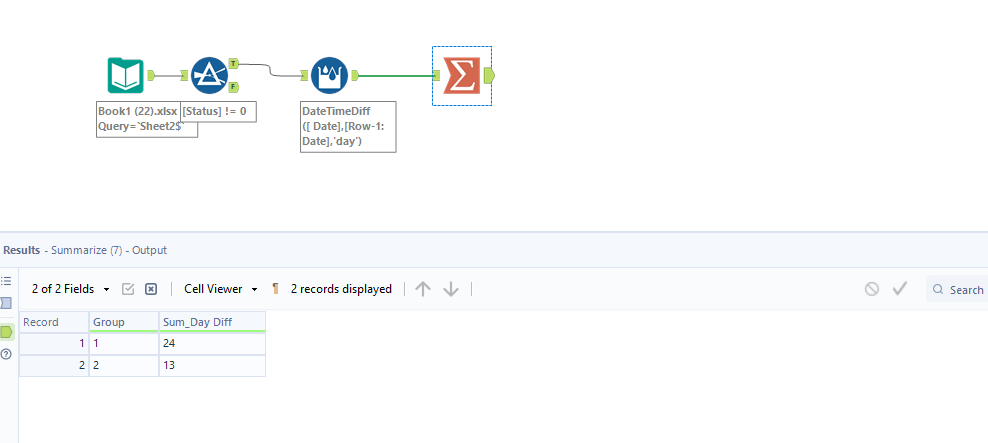Move to previous record with up arrow

tap(423, 289)
